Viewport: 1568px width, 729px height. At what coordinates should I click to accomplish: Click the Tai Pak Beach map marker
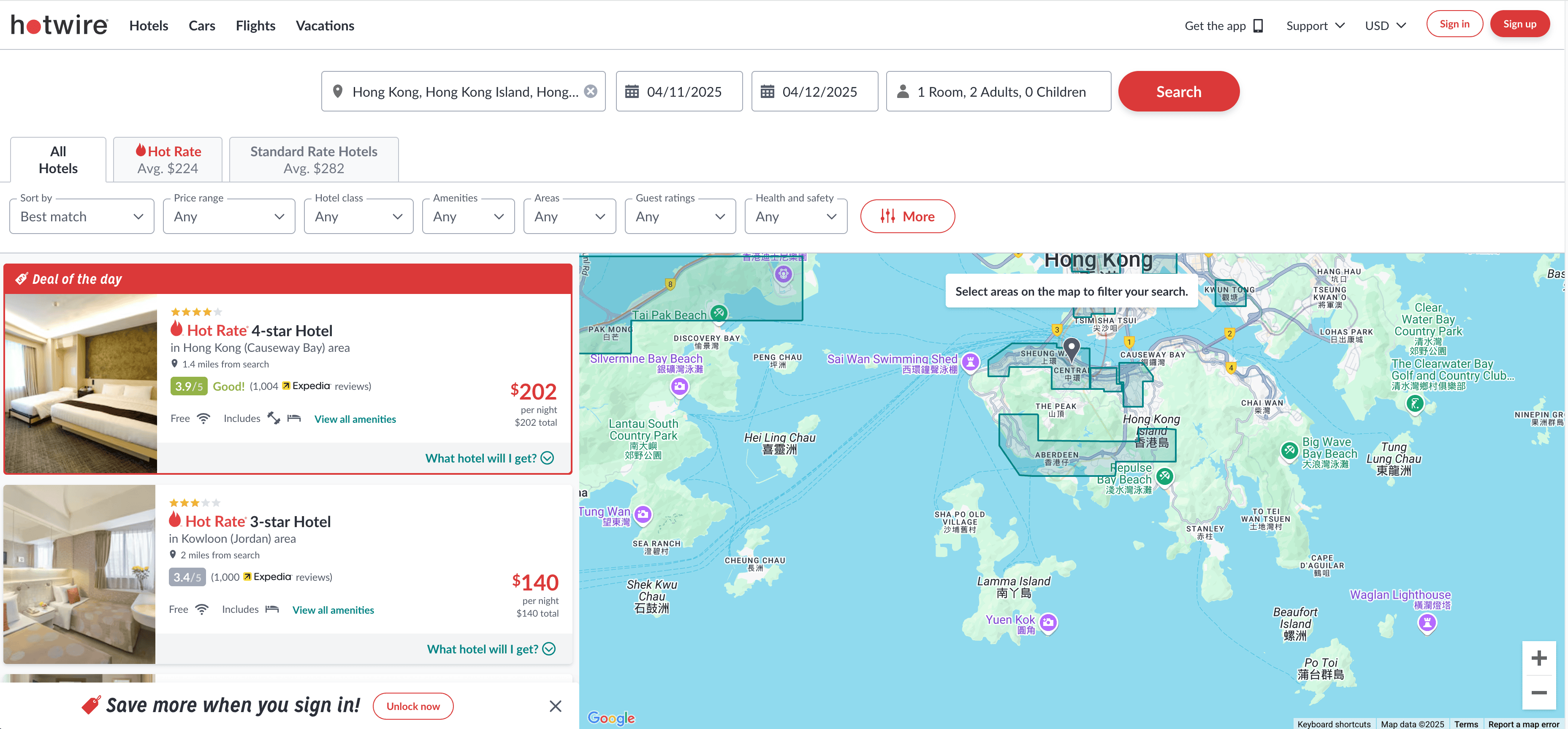[719, 313]
